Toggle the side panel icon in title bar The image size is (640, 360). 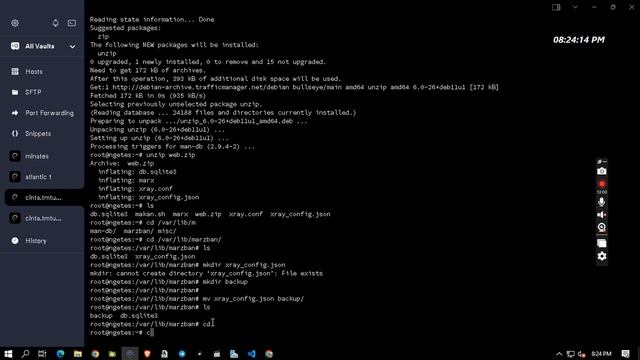point(556,7)
